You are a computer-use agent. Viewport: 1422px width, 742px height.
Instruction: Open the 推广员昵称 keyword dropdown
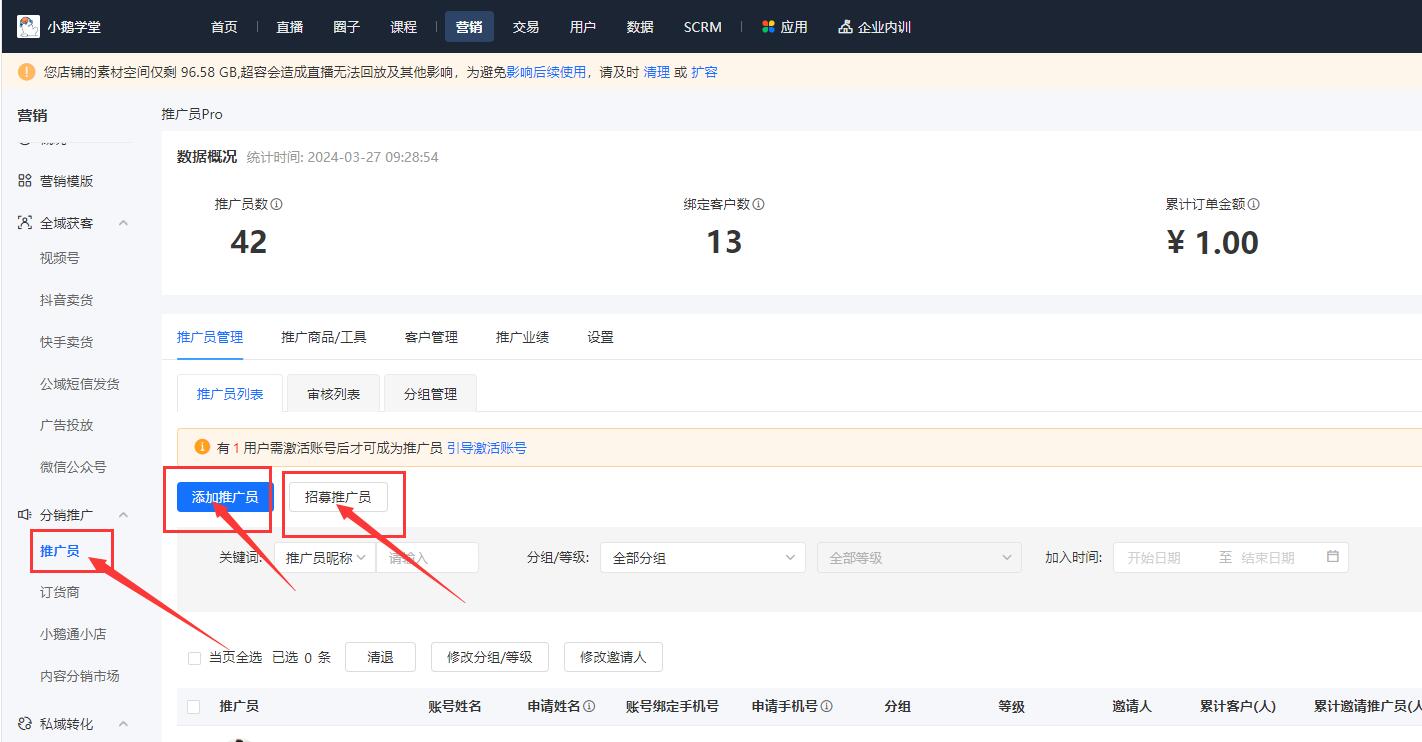(x=325, y=558)
